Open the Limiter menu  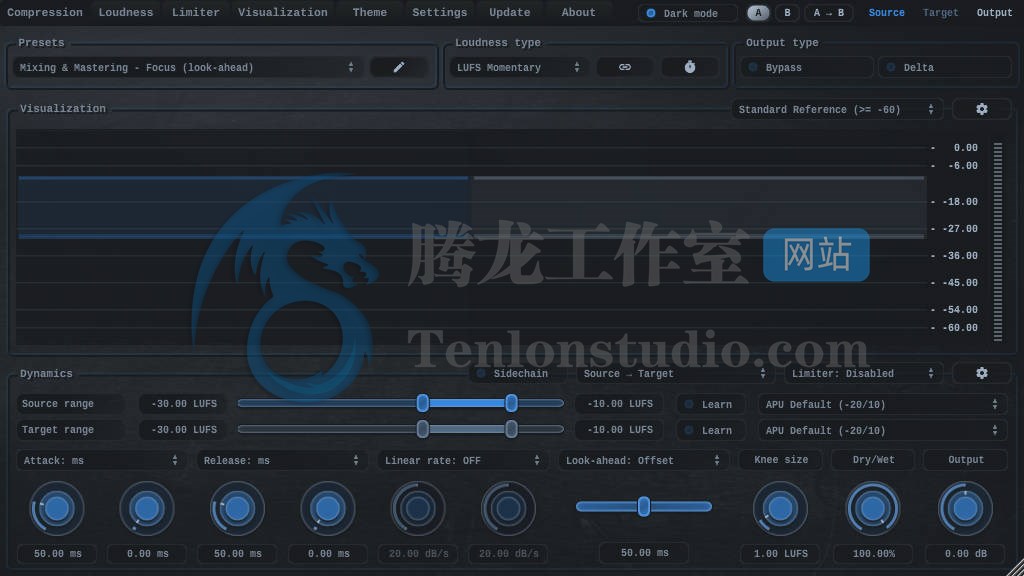coord(196,12)
